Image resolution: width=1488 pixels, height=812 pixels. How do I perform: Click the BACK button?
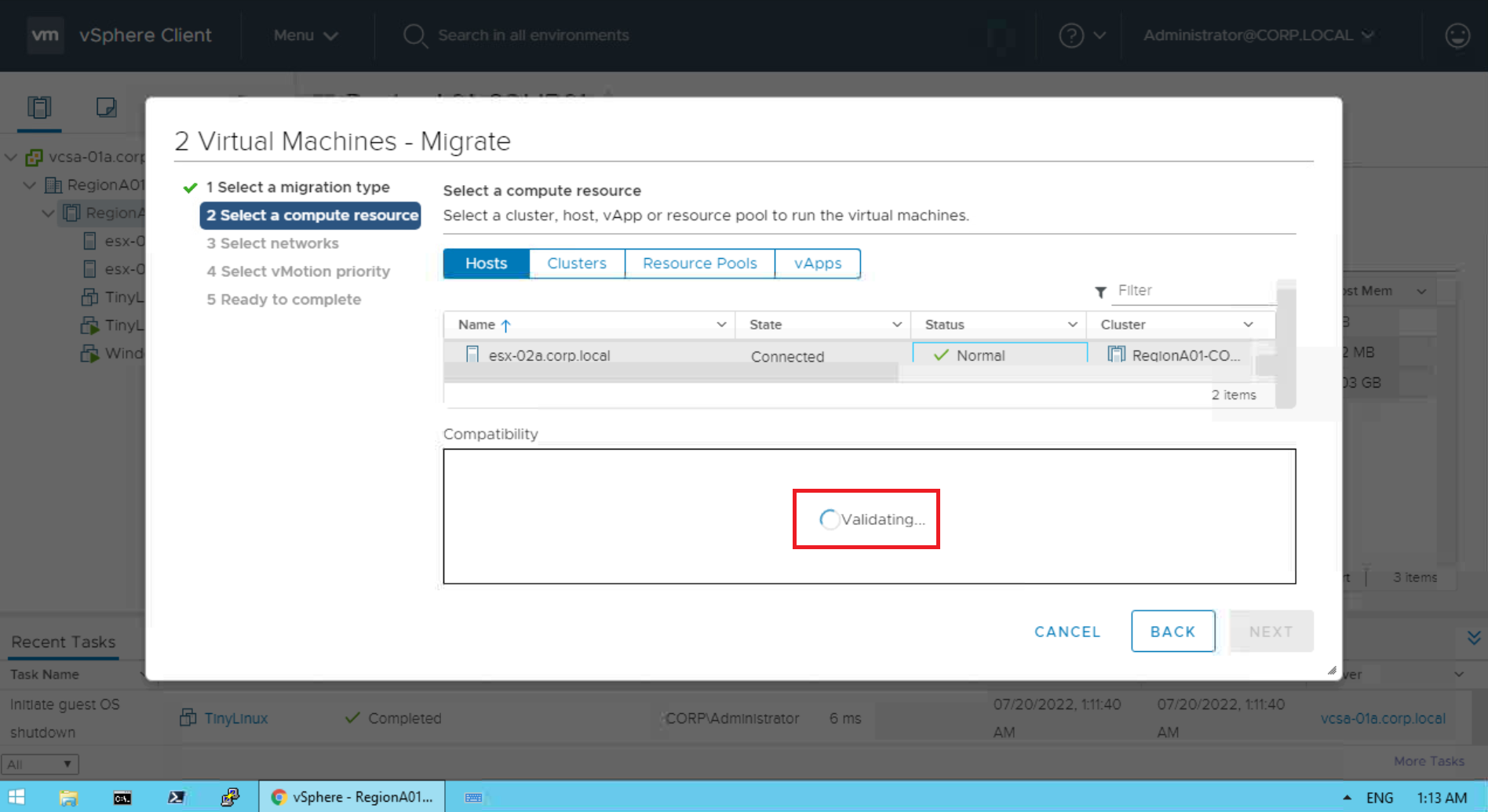click(1173, 632)
